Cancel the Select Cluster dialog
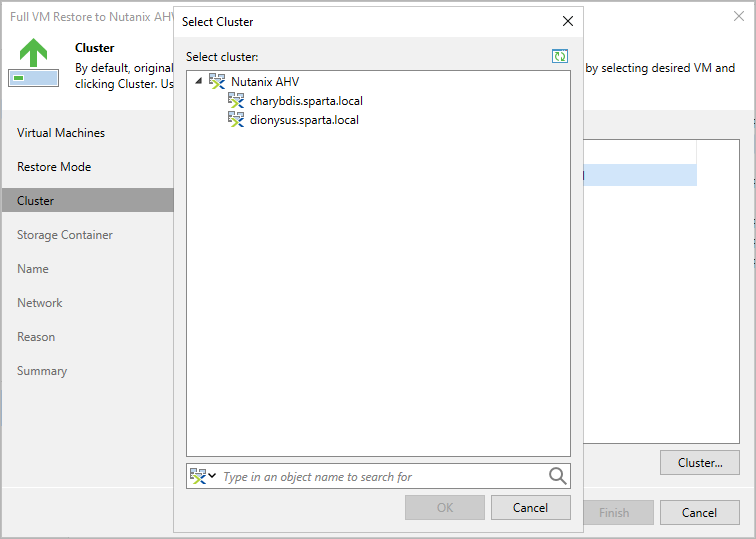756x539 pixels. pyautogui.click(x=530, y=508)
